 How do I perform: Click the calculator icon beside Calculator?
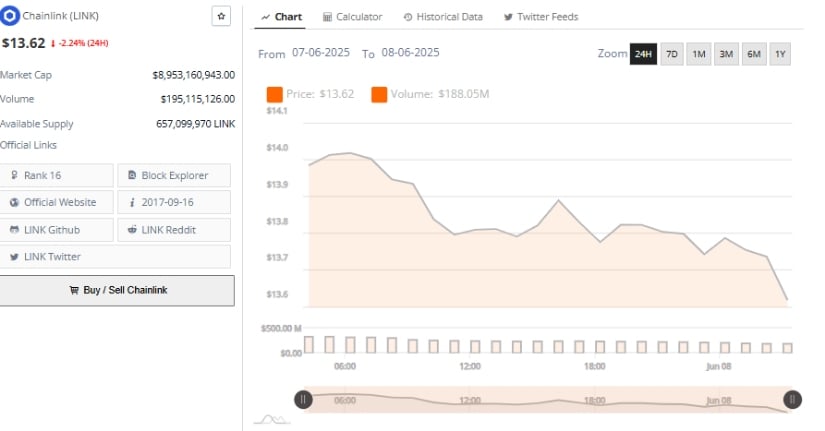[x=327, y=17]
